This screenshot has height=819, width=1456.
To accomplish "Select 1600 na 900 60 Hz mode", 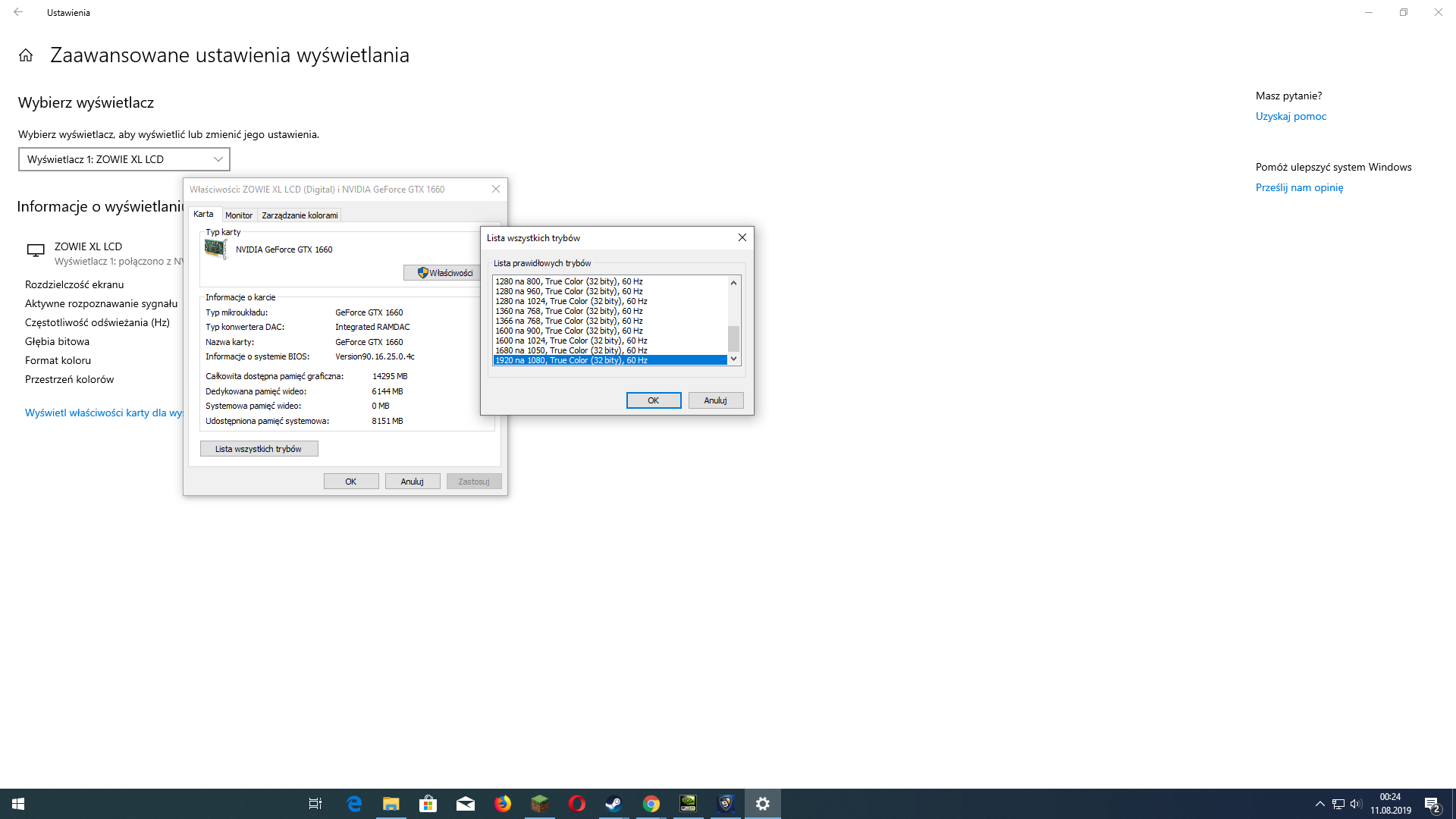I will coord(610,331).
